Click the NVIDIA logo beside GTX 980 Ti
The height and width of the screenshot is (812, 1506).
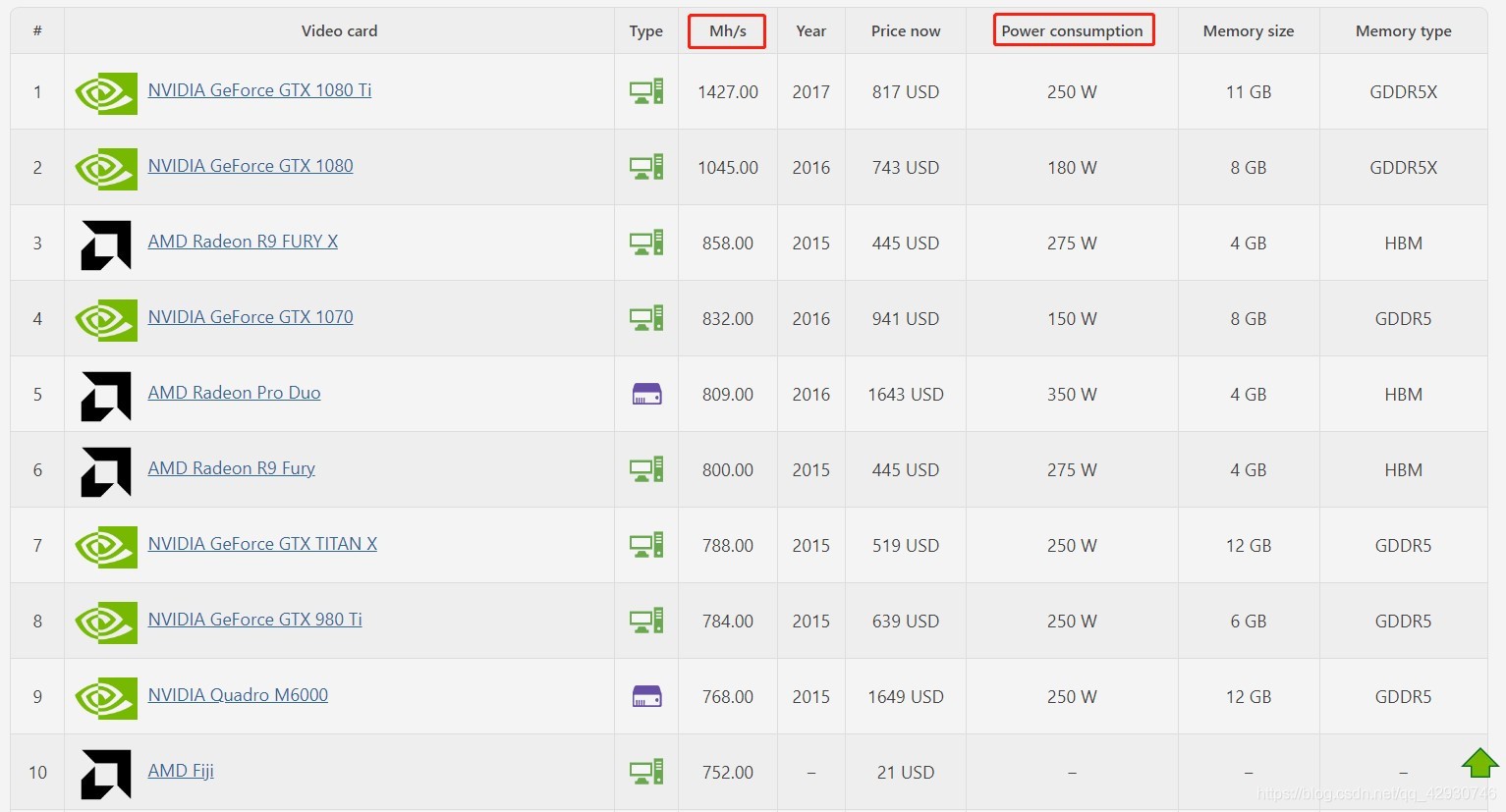(x=106, y=623)
